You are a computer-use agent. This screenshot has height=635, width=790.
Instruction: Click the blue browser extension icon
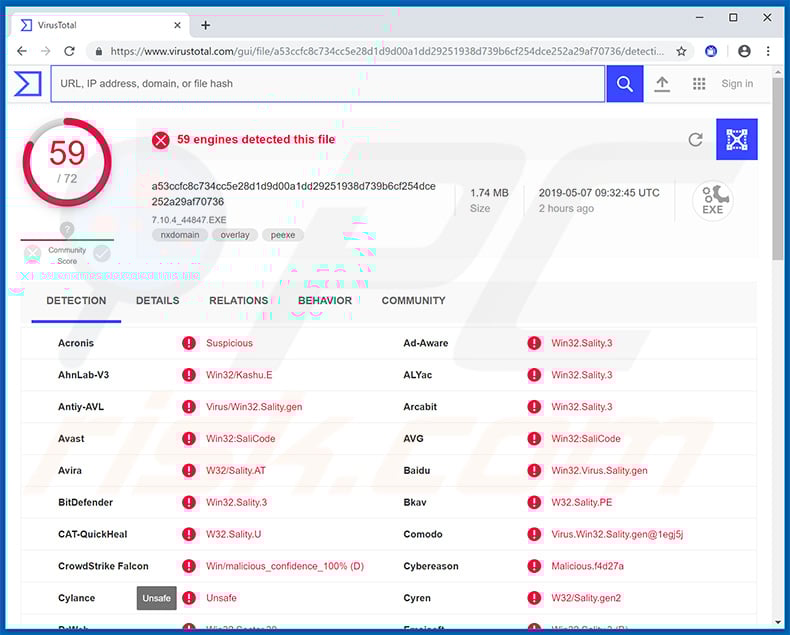(x=711, y=51)
